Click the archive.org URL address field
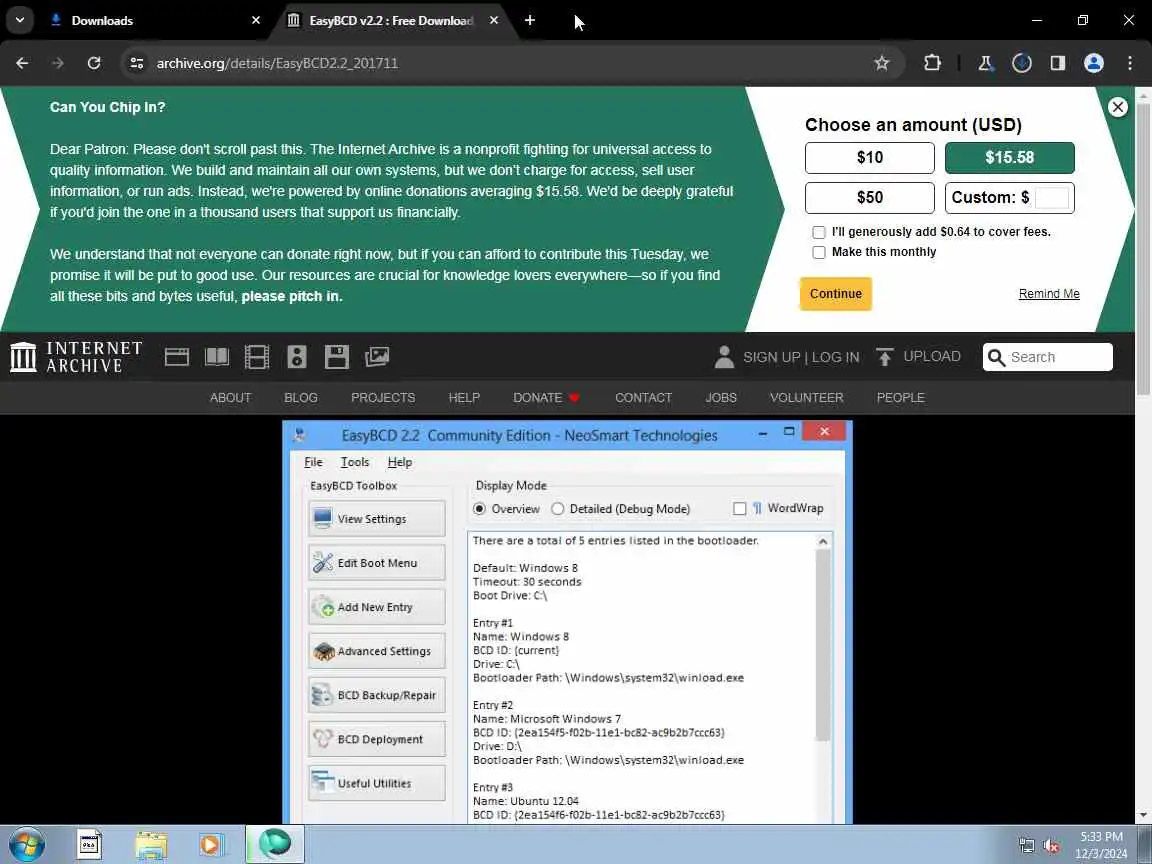Viewport: 1152px width, 864px height. (507, 63)
